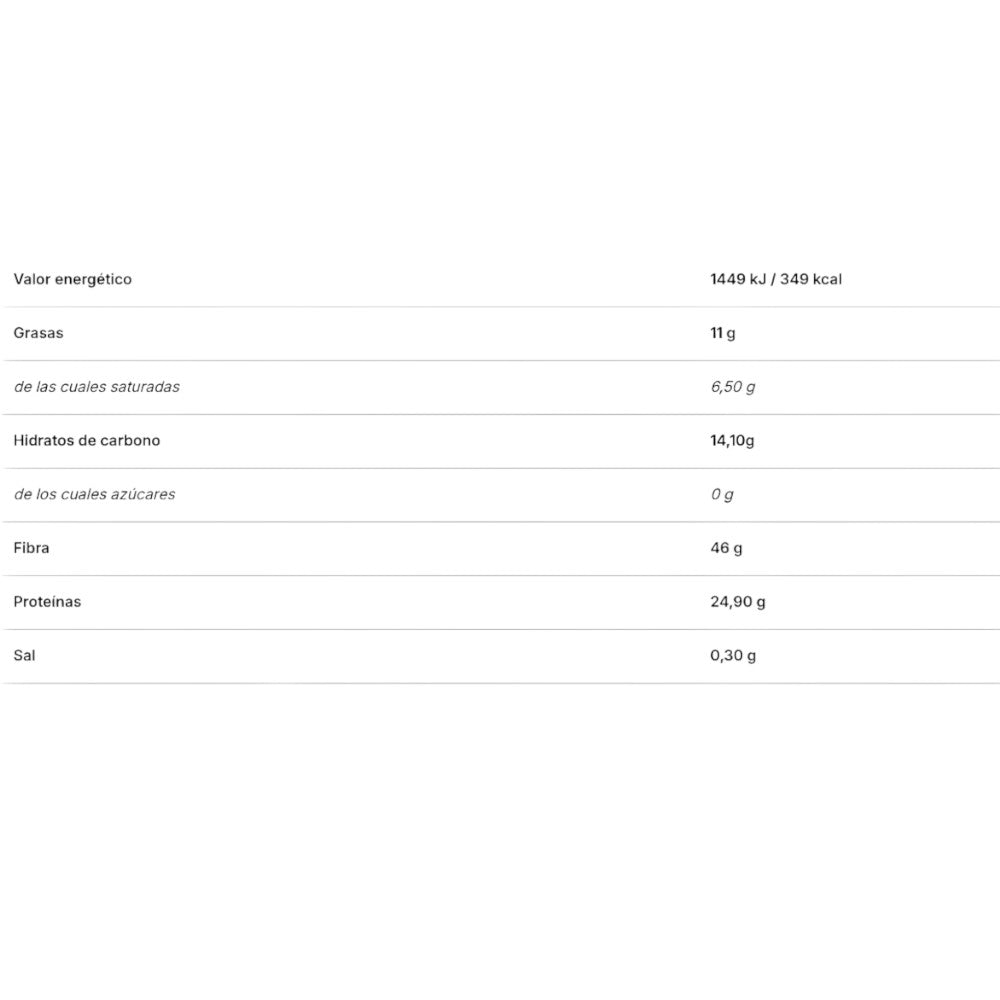This screenshot has height=1000, width=1000.
Task: Select the '6,50 g' saturated fat value
Action: pyautogui.click(x=733, y=387)
